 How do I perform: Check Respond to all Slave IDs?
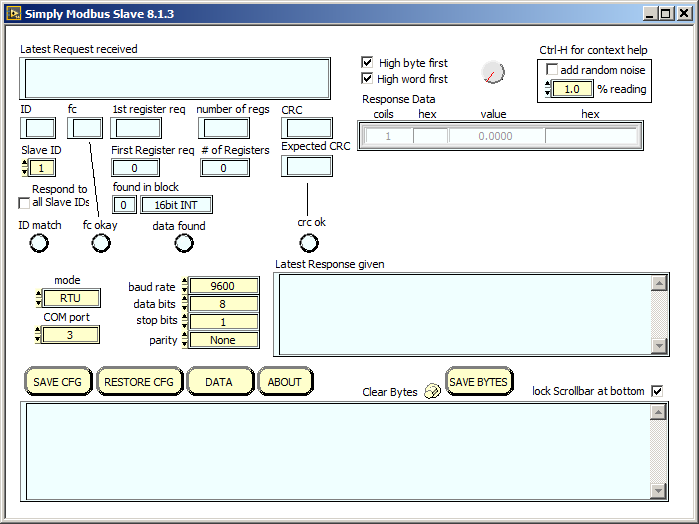(24, 203)
